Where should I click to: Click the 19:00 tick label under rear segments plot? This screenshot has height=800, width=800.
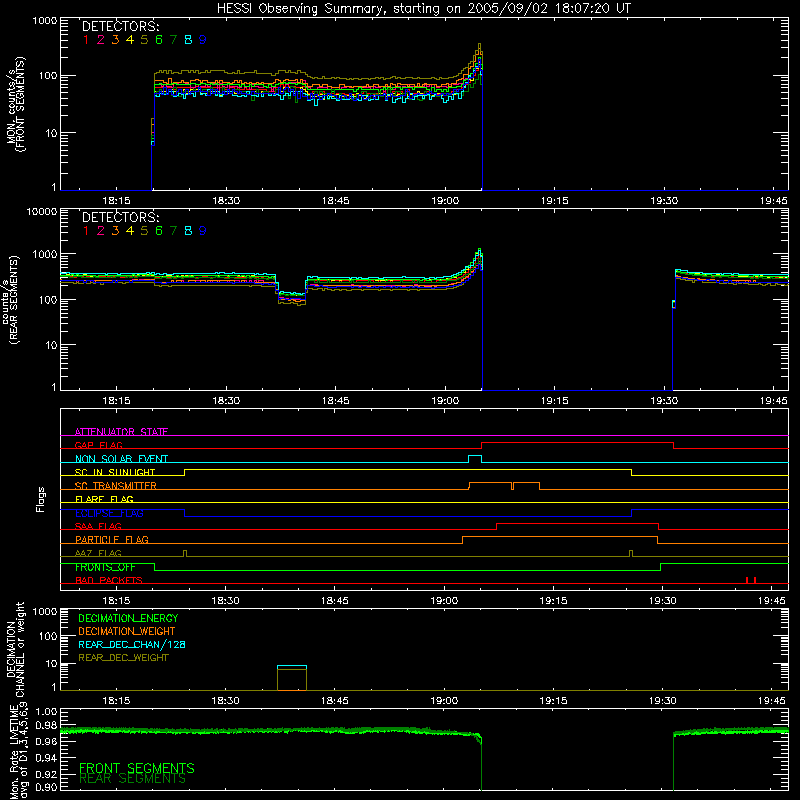445,401
